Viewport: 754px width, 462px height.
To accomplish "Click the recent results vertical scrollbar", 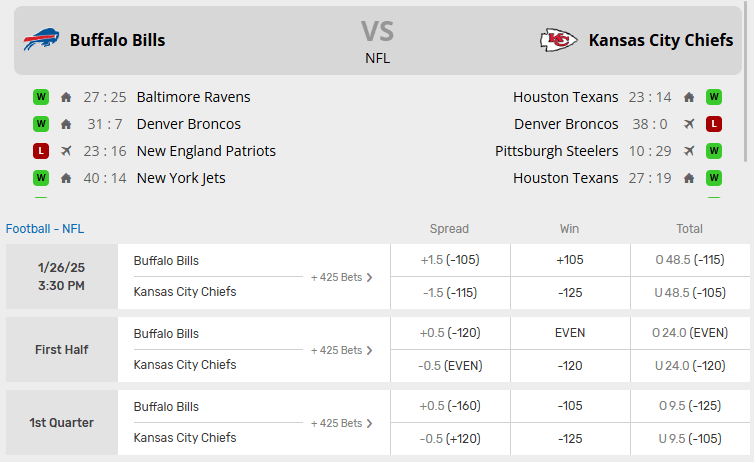I will (x=747, y=120).
